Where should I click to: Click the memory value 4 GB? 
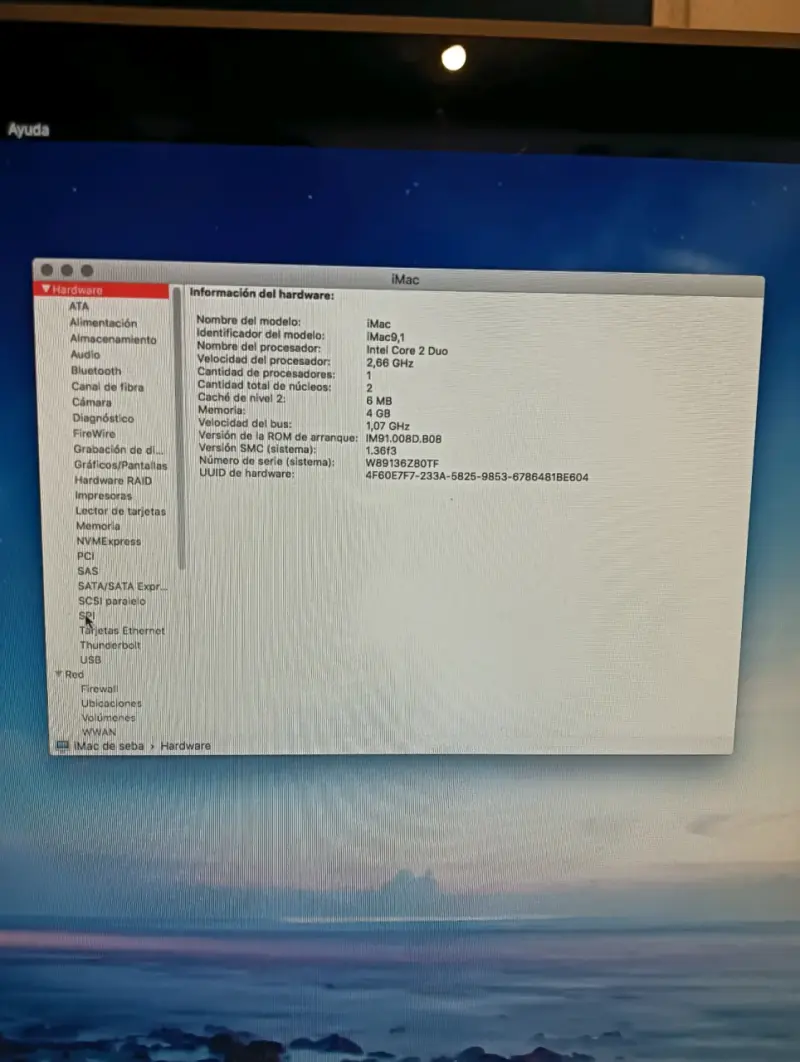pyautogui.click(x=378, y=413)
